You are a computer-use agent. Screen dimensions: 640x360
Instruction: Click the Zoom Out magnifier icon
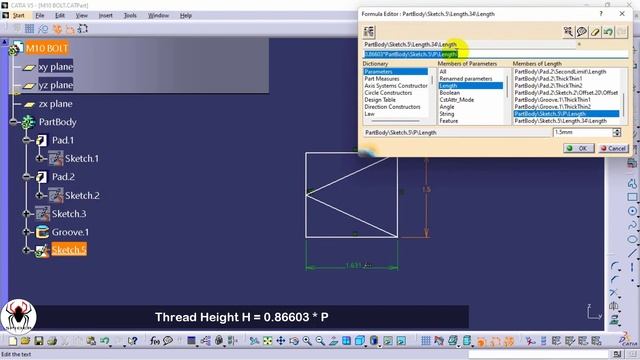pos(320,340)
